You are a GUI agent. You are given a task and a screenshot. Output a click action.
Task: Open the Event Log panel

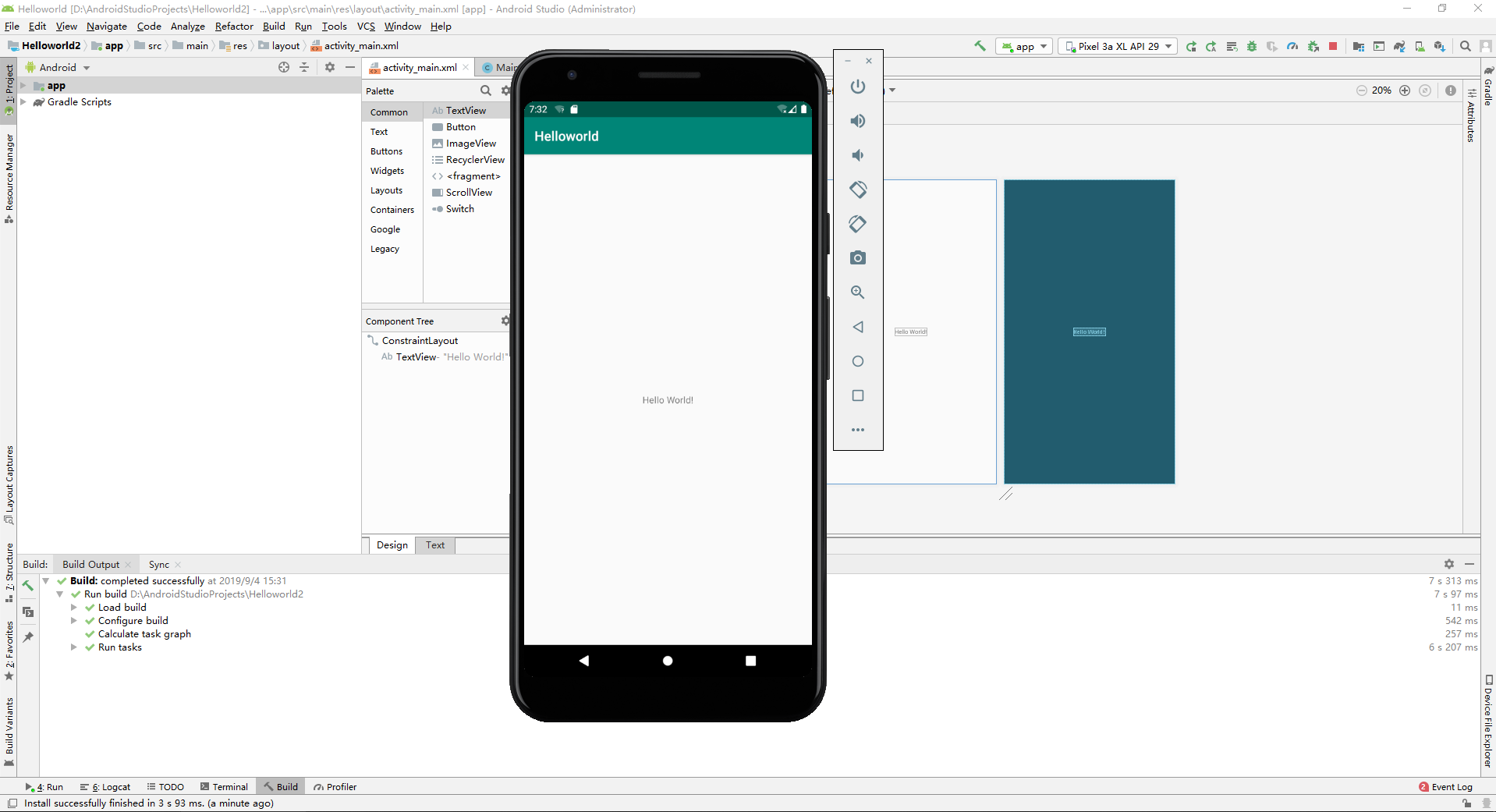[1445, 787]
